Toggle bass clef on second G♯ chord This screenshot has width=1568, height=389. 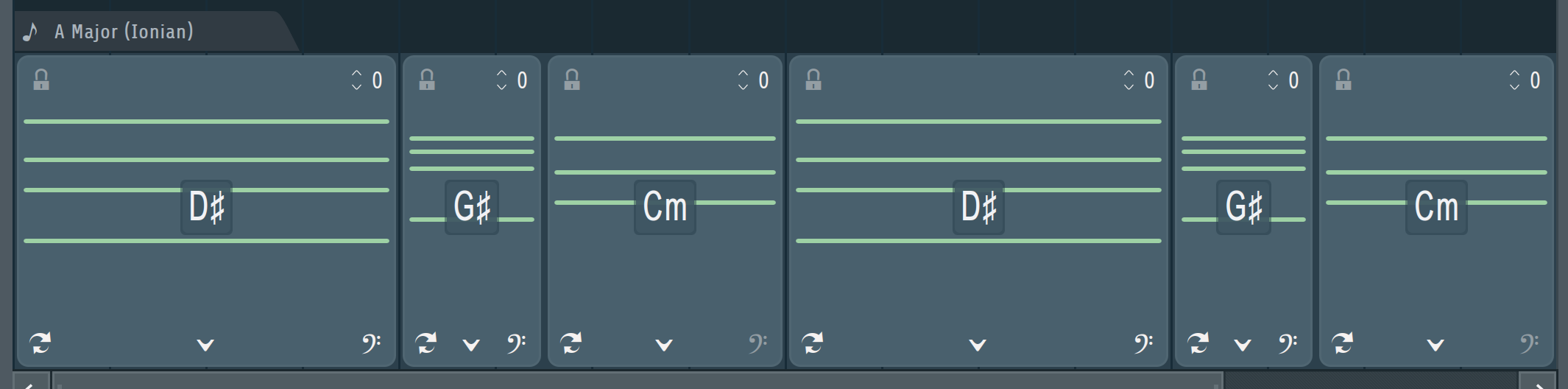pyautogui.click(x=1288, y=343)
